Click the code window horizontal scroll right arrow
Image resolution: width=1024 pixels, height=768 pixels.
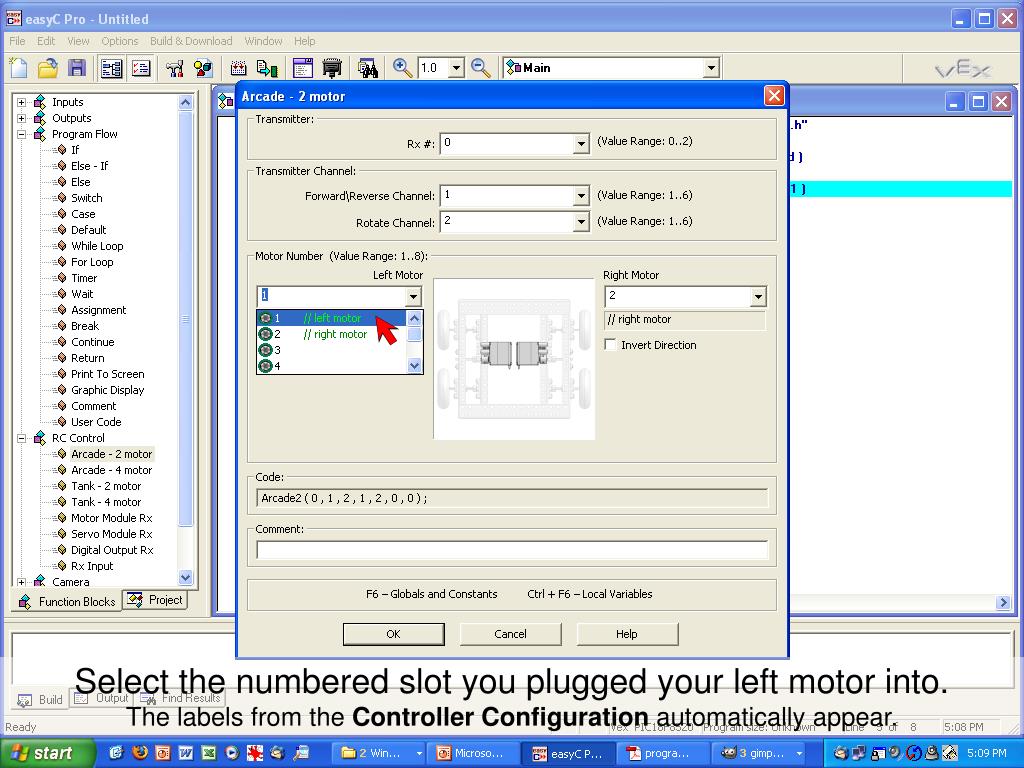click(x=1004, y=602)
